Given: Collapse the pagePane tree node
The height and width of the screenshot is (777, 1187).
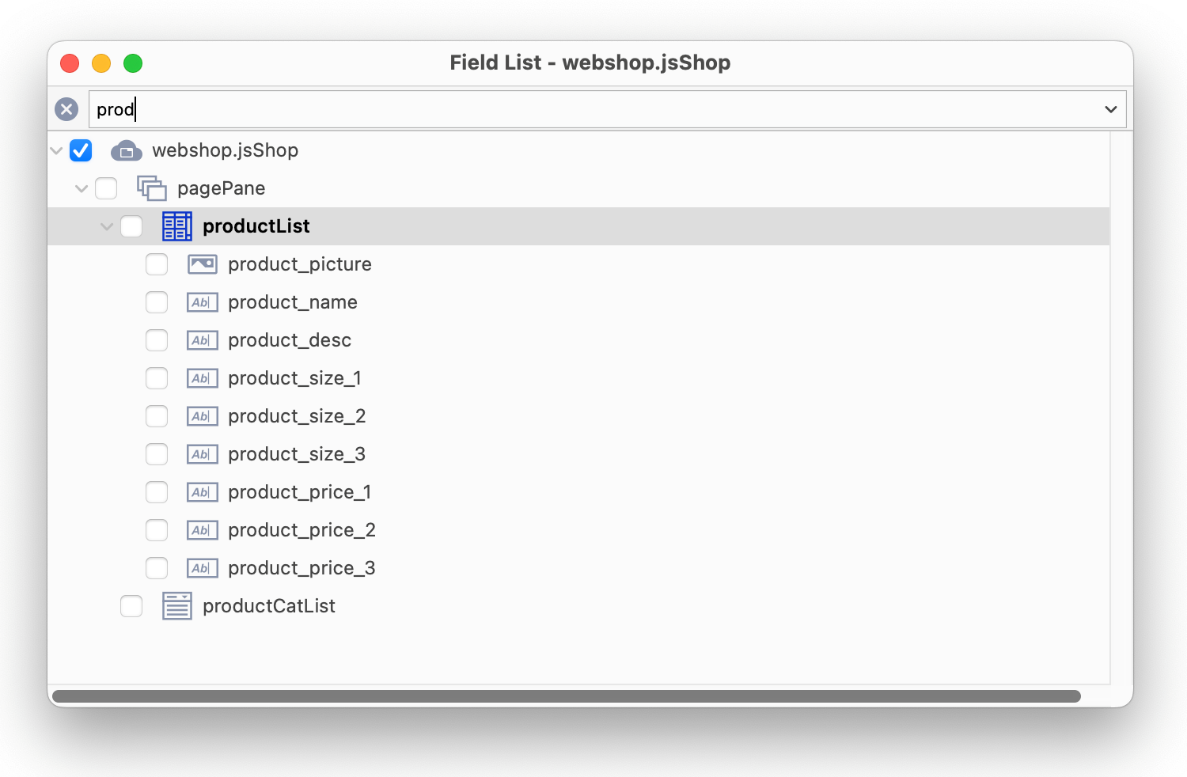Looking at the screenshot, I should 81,189.
